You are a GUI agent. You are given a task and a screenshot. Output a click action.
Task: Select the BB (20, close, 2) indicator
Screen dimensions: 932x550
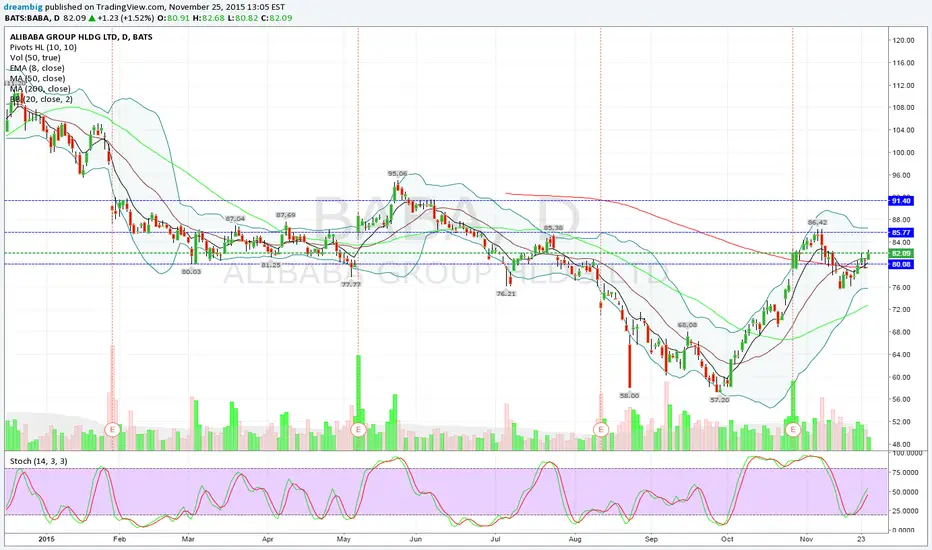coord(41,99)
